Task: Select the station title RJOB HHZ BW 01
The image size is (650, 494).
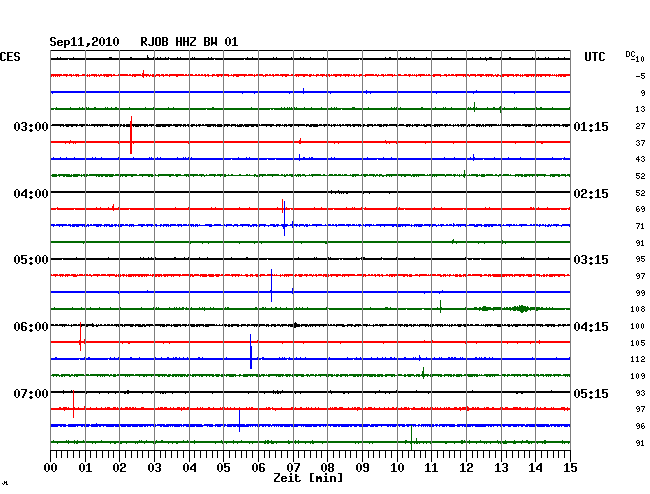Action: [x=189, y=42]
